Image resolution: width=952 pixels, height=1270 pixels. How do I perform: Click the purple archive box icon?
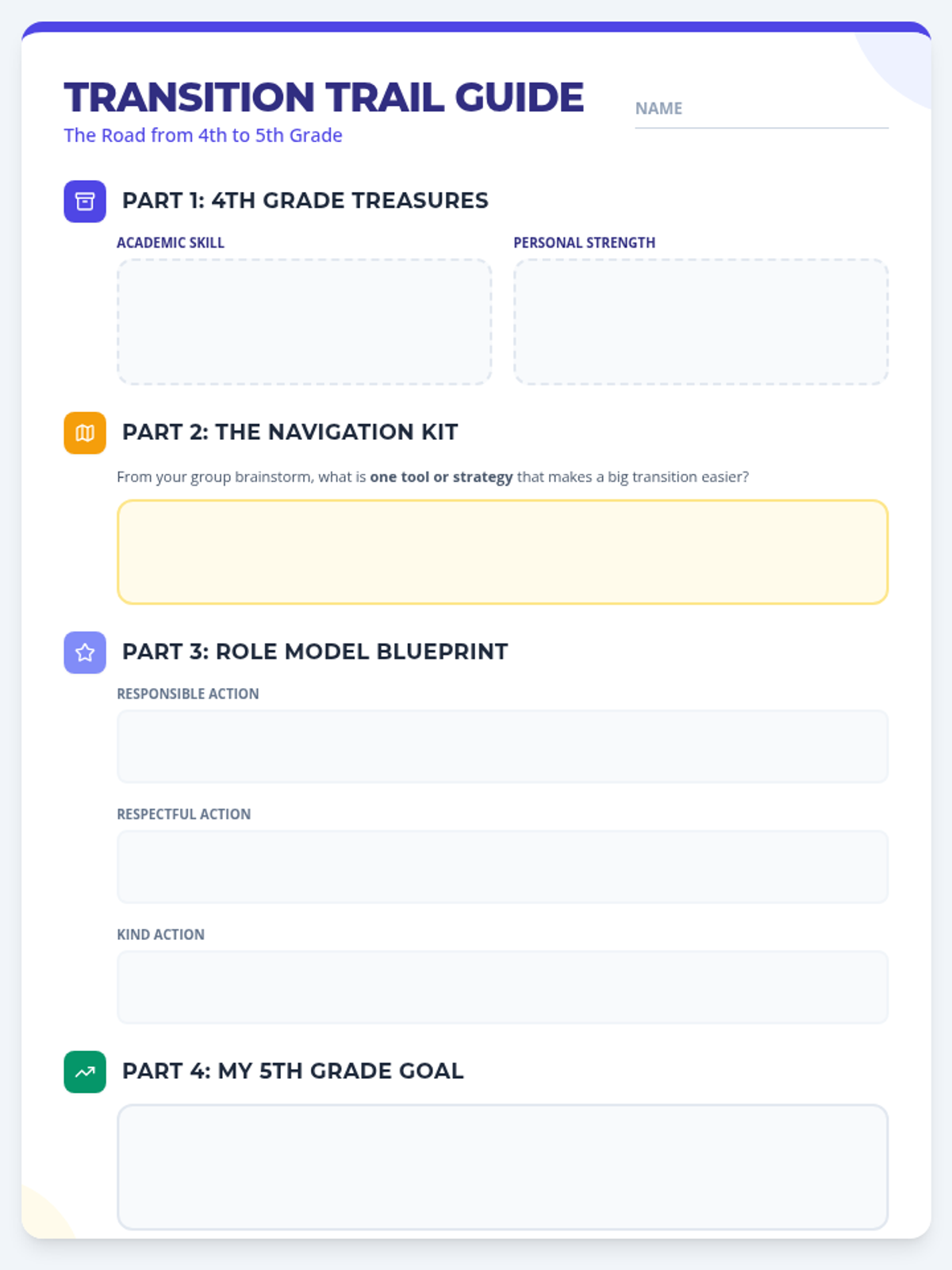pos(85,202)
